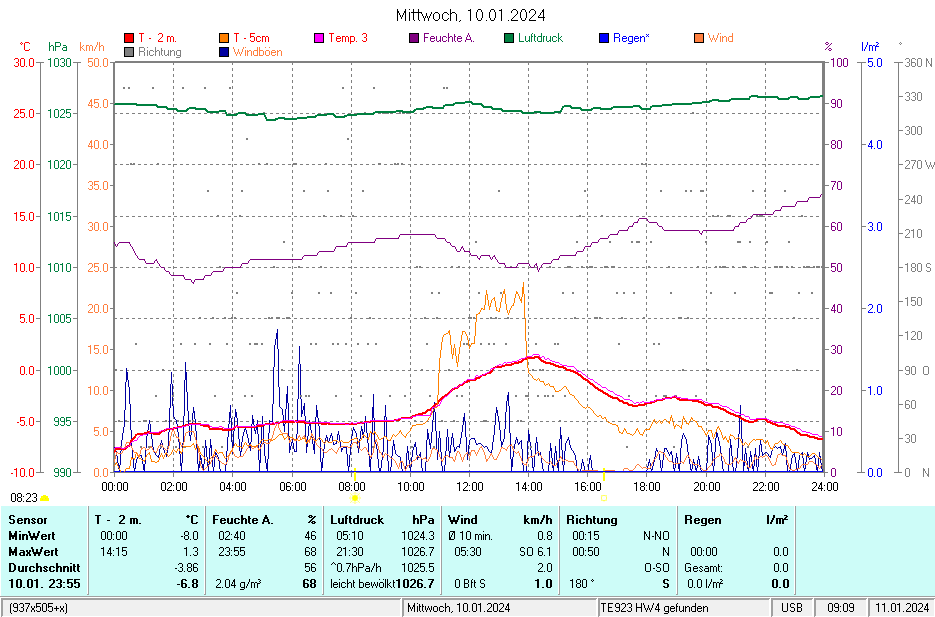Select the purple Feuchte A. legend marker
Viewport: 935px width, 617px height.
coord(414,38)
